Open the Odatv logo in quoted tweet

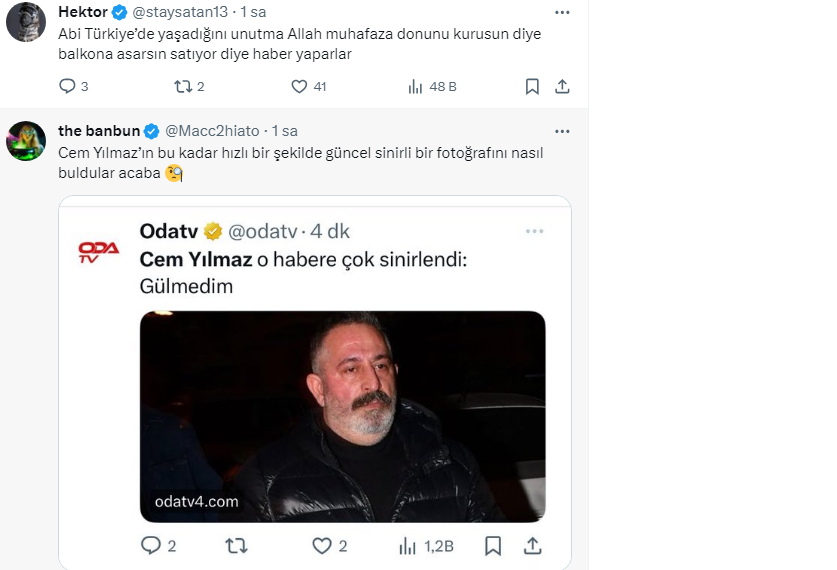tap(99, 253)
